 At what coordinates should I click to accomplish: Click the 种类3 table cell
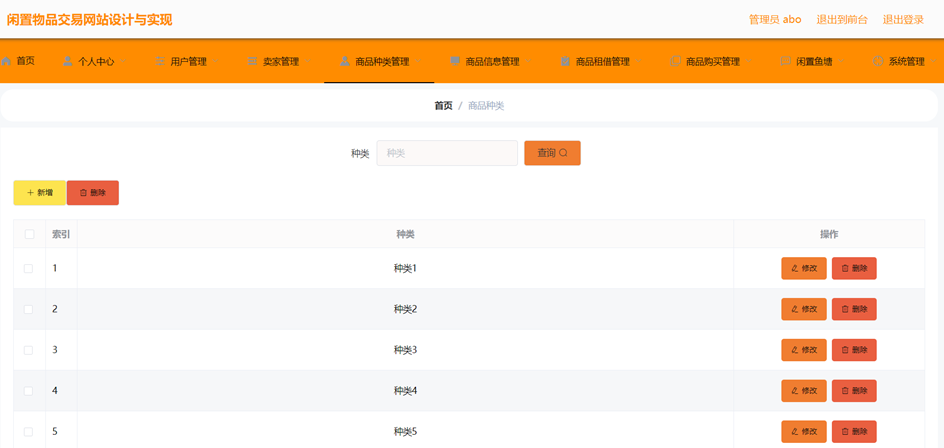pyautogui.click(x=405, y=350)
